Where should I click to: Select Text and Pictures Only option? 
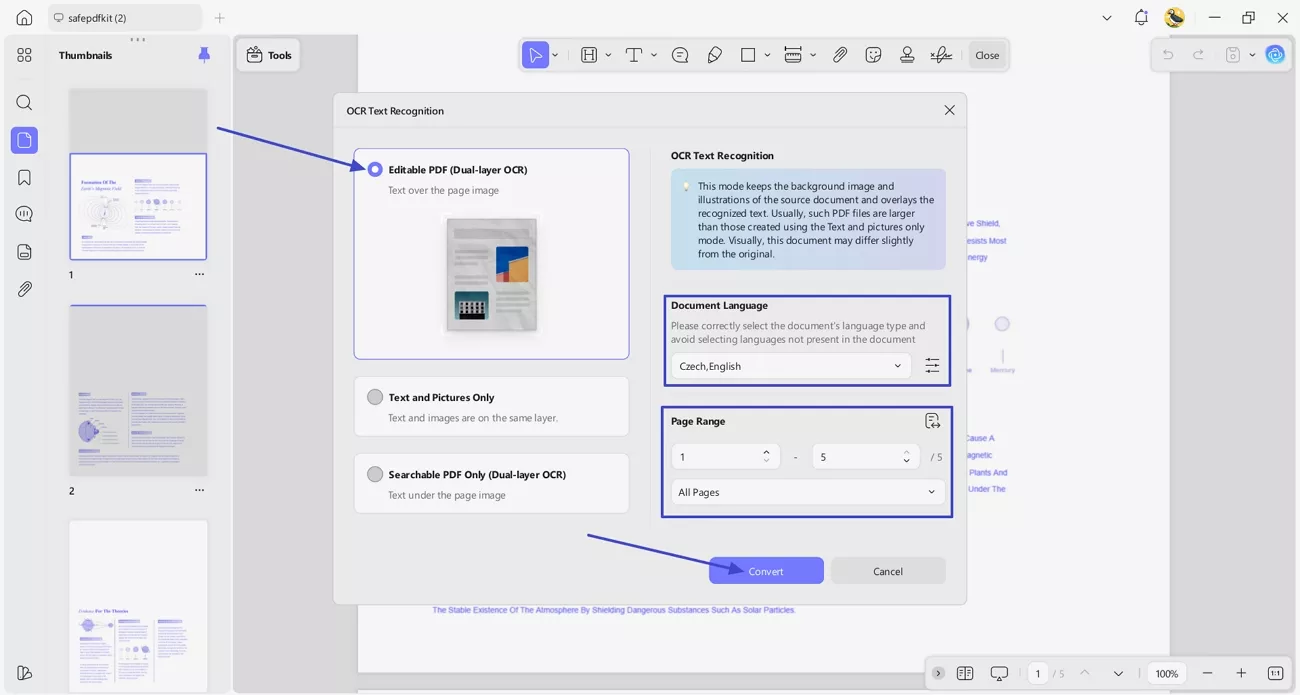pos(375,397)
